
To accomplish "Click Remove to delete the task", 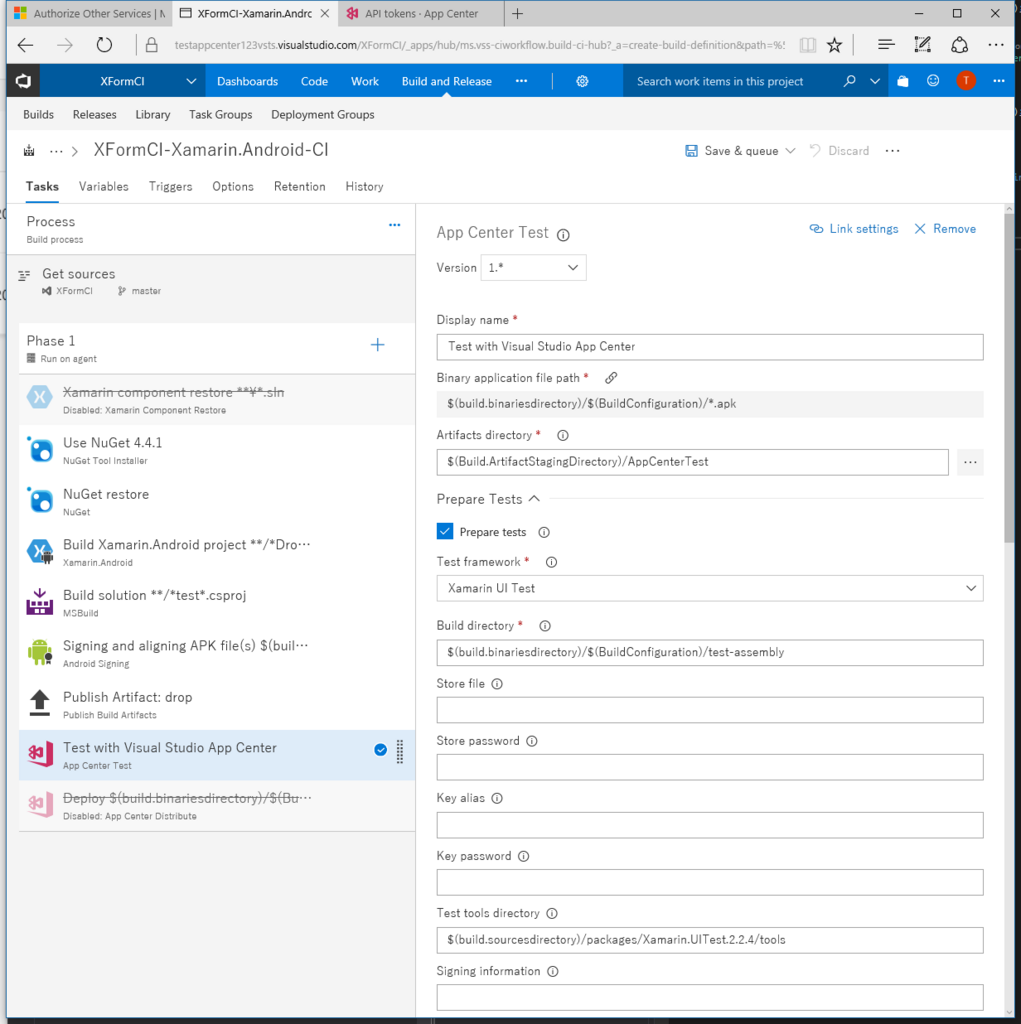I will pyautogui.click(x=945, y=229).
